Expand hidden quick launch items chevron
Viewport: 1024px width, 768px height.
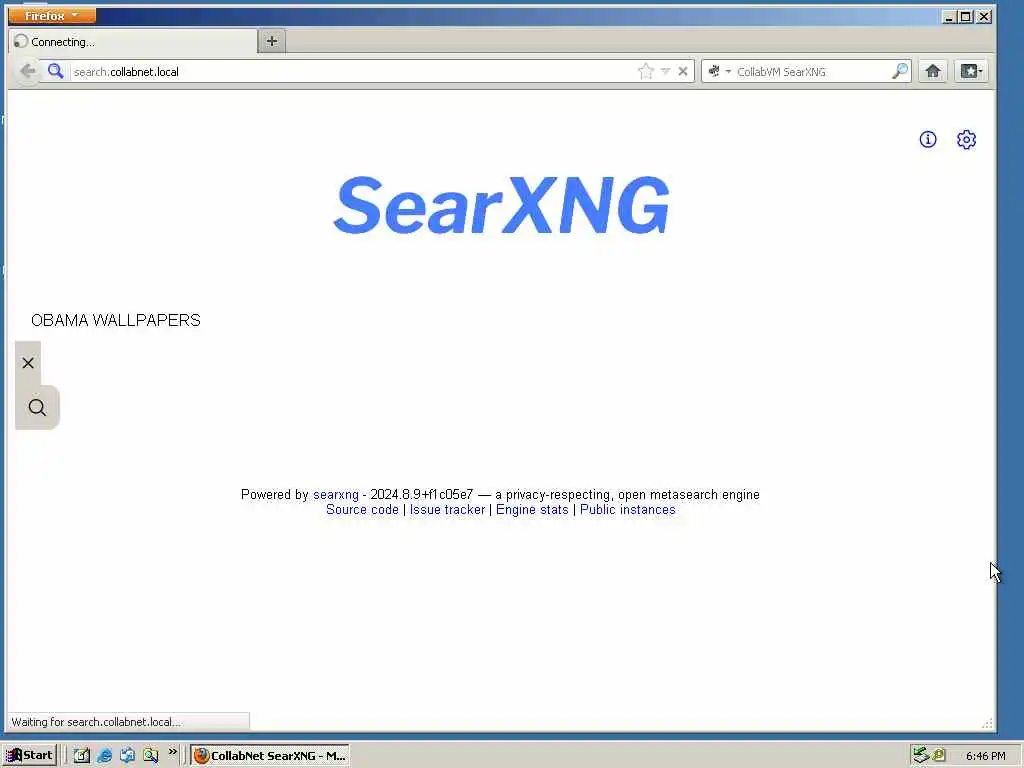tap(172, 752)
